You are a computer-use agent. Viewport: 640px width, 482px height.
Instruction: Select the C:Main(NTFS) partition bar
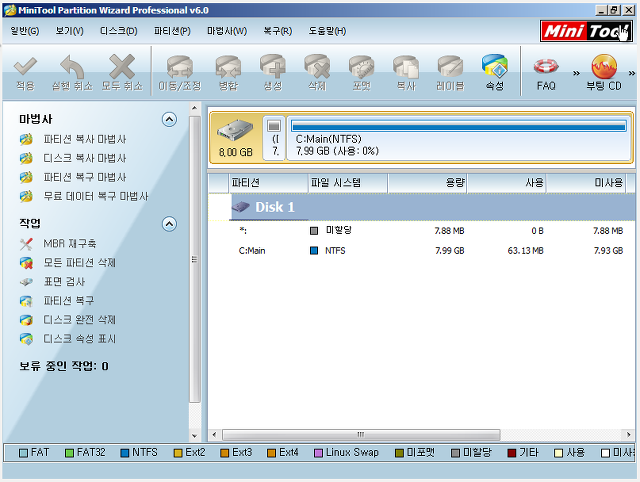[459, 138]
